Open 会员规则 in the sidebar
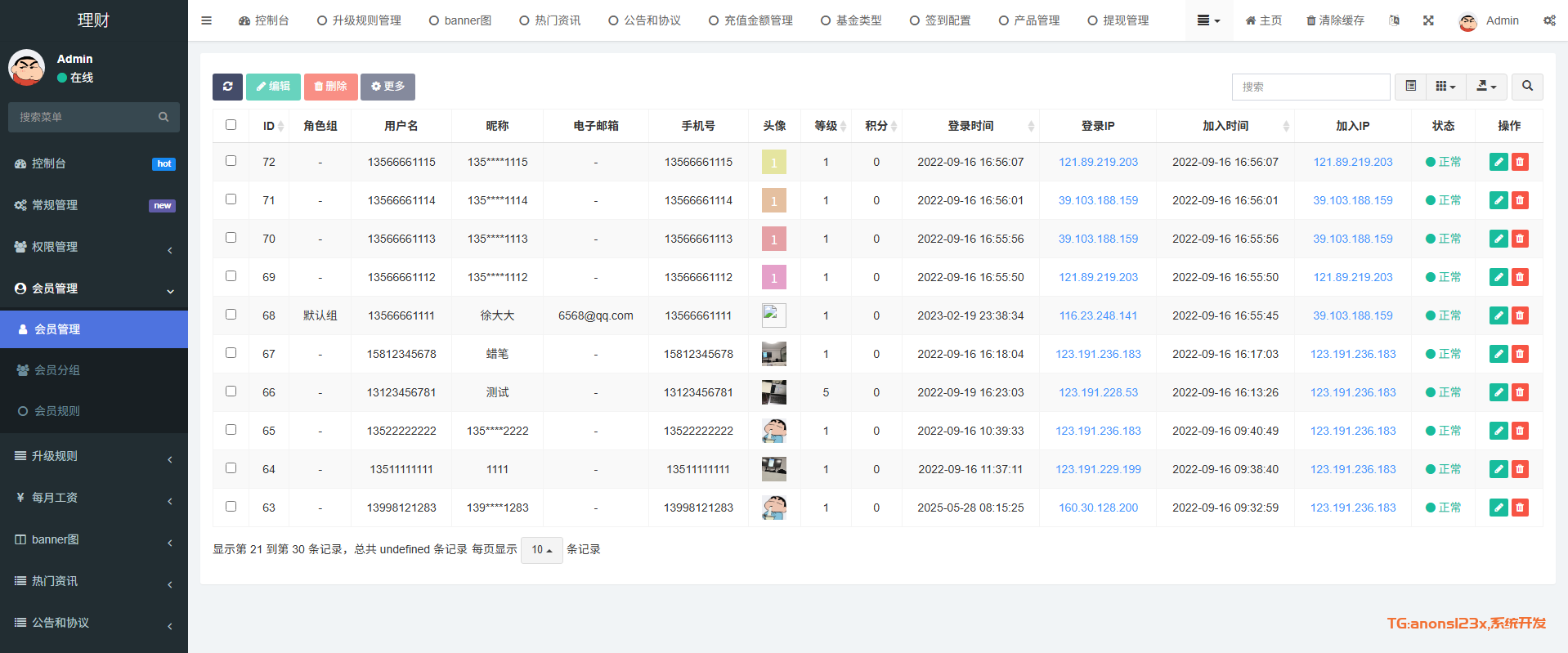 [94, 411]
